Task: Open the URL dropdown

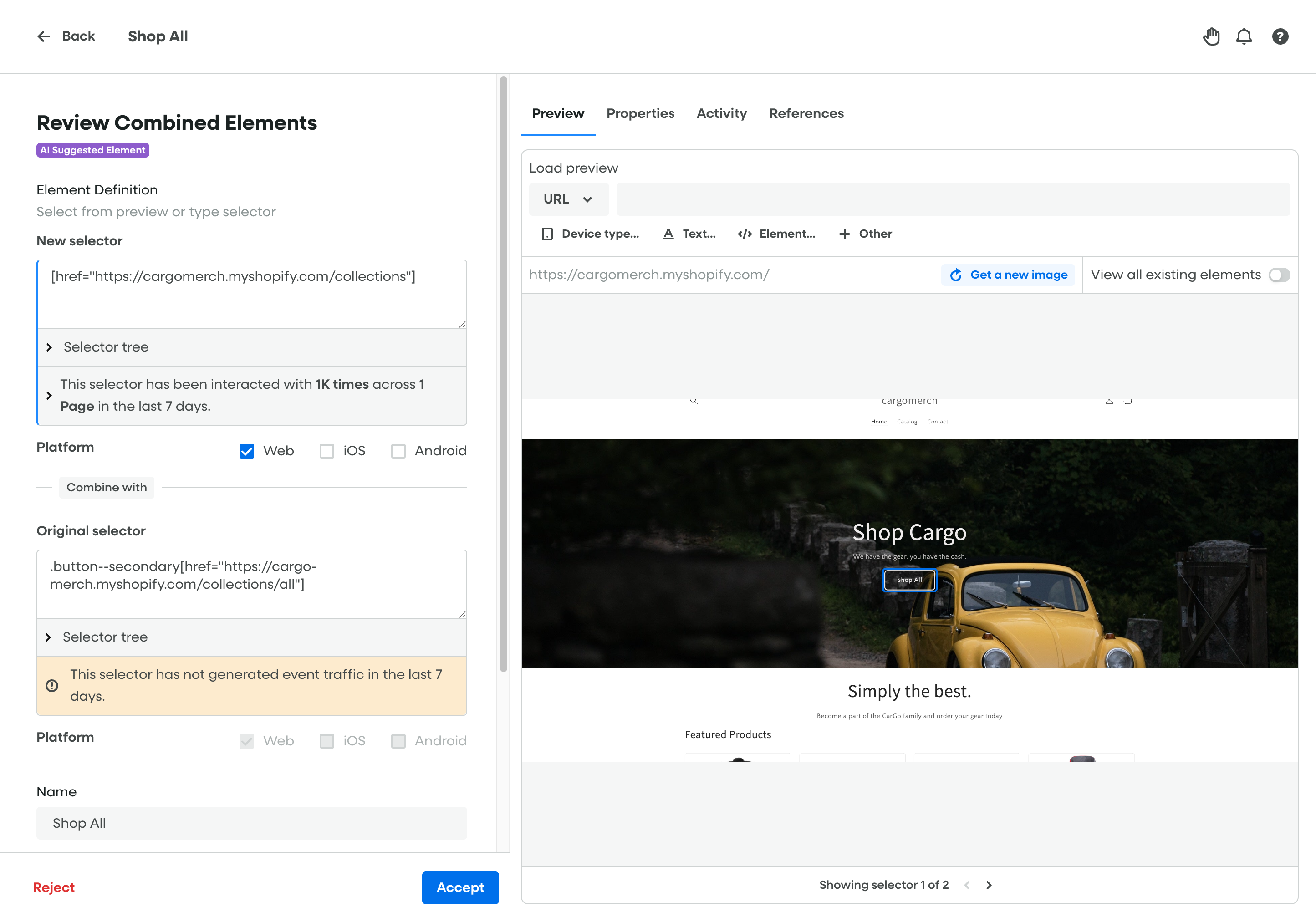Action: click(x=568, y=199)
